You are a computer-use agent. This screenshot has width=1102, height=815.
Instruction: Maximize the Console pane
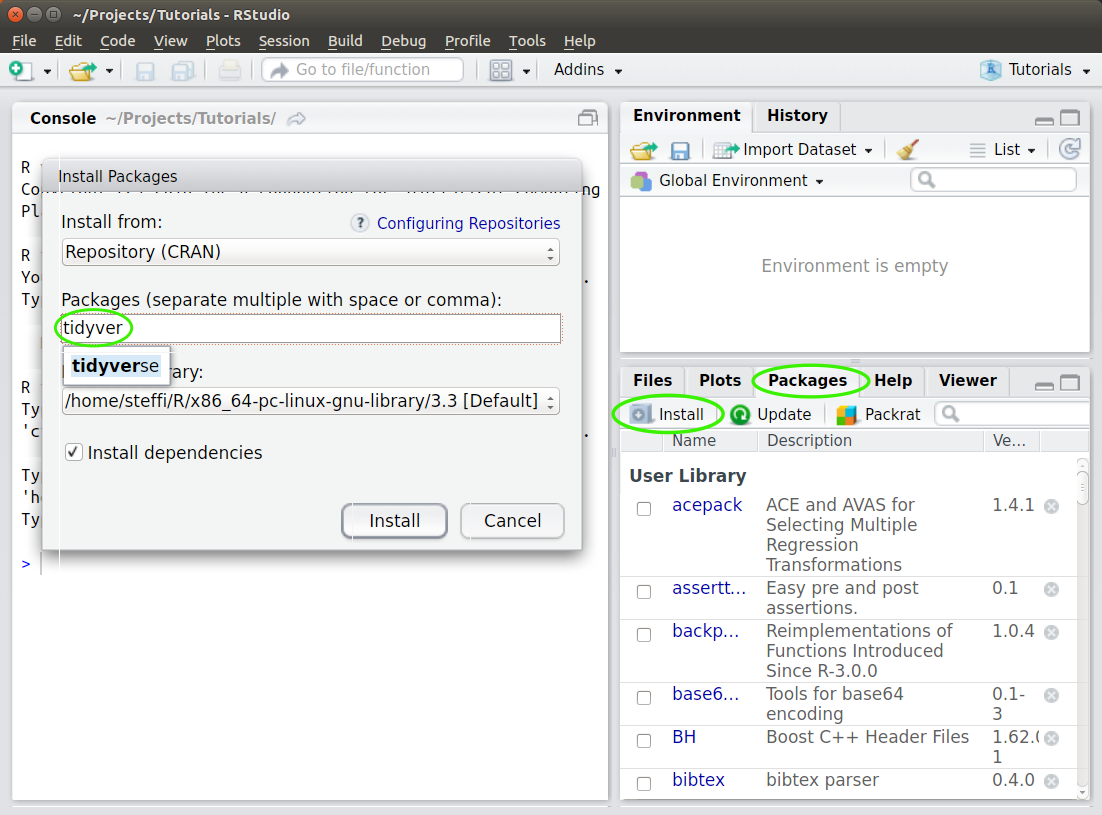click(588, 118)
